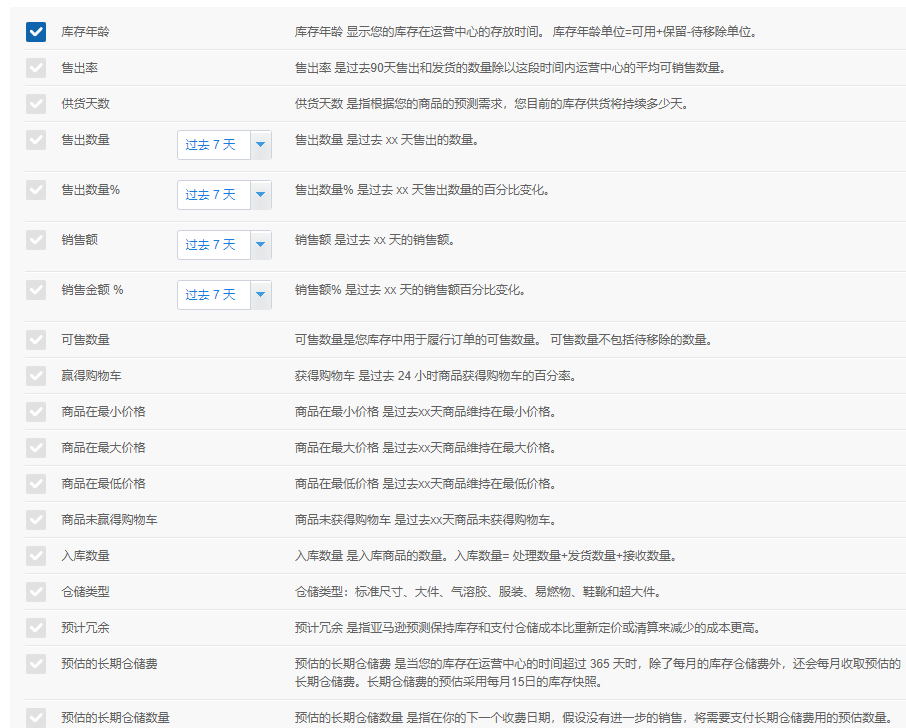Toggle the 售出数量% checkbox
Viewport: 906px width, 728px height.
point(36,190)
